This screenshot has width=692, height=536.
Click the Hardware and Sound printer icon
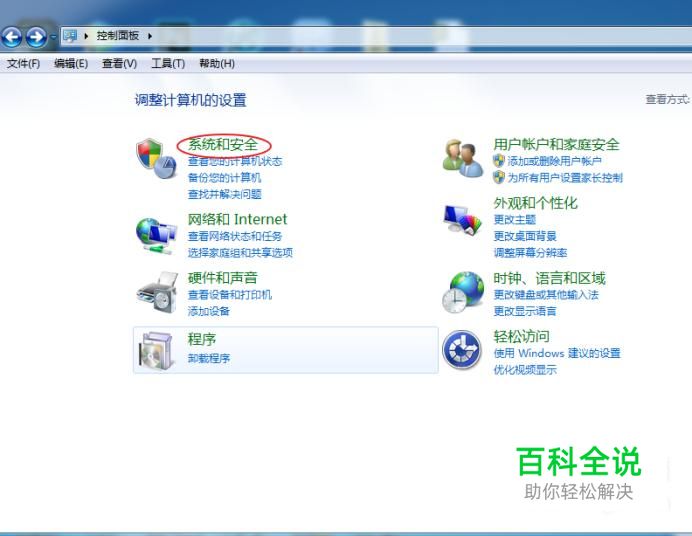(157, 292)
